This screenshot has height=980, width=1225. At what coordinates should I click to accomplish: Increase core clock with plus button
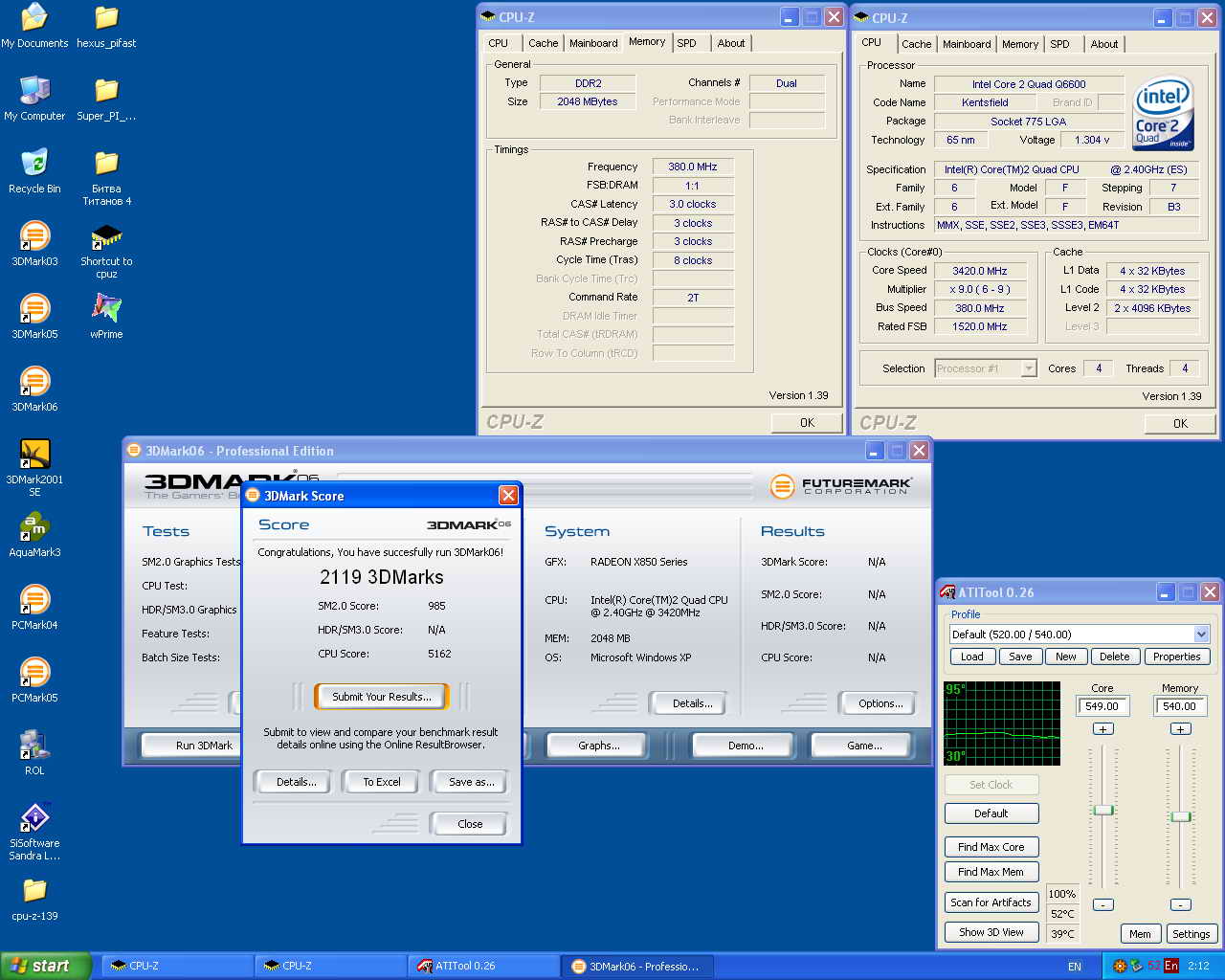(1102, 729)
